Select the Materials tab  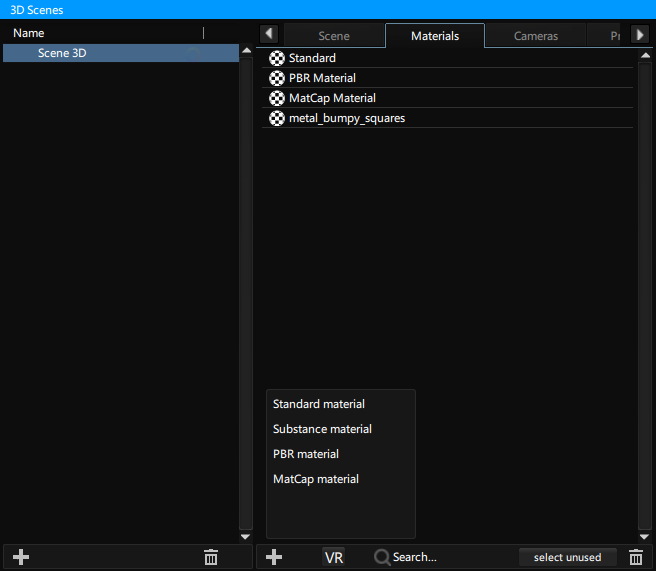coord(435,36)
